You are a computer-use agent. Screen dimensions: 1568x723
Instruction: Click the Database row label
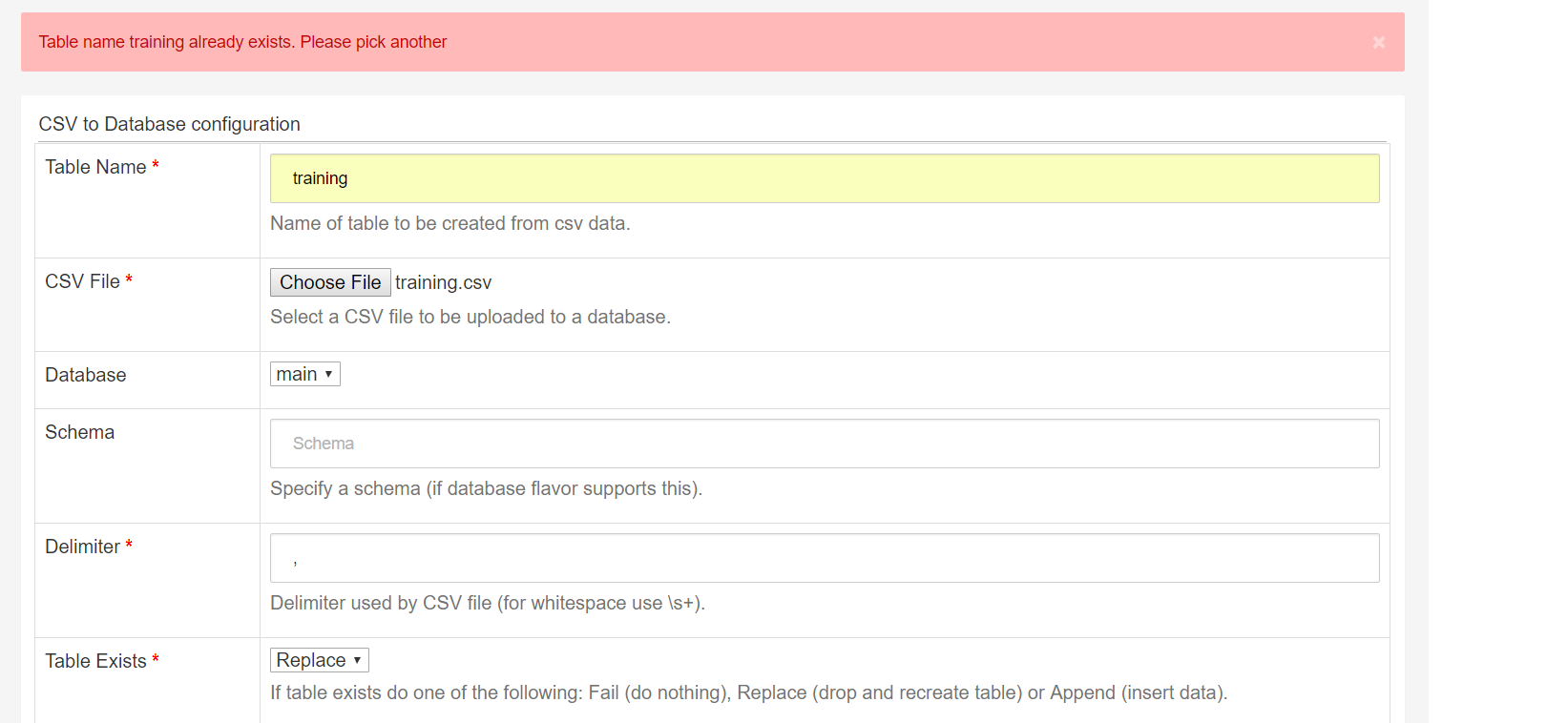click(85, 374)
